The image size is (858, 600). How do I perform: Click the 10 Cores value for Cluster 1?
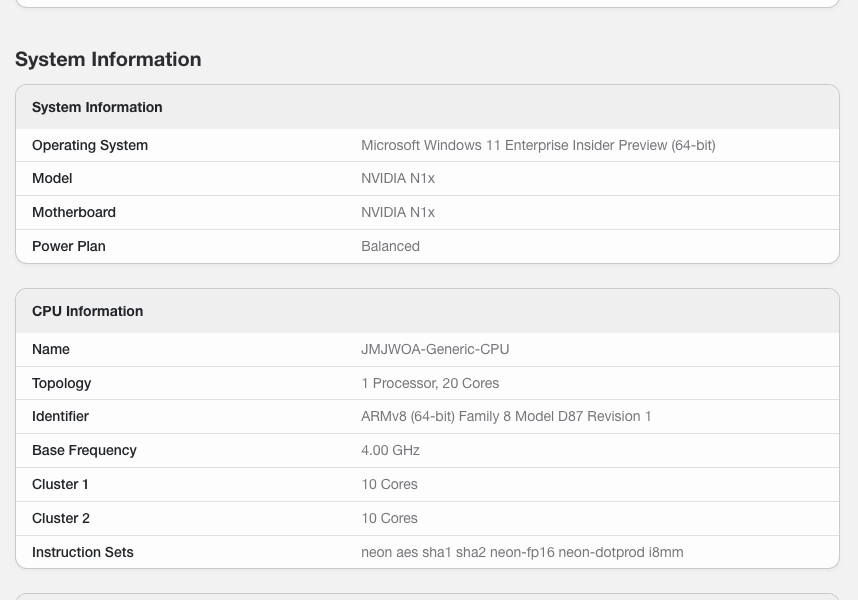point(389,484)
